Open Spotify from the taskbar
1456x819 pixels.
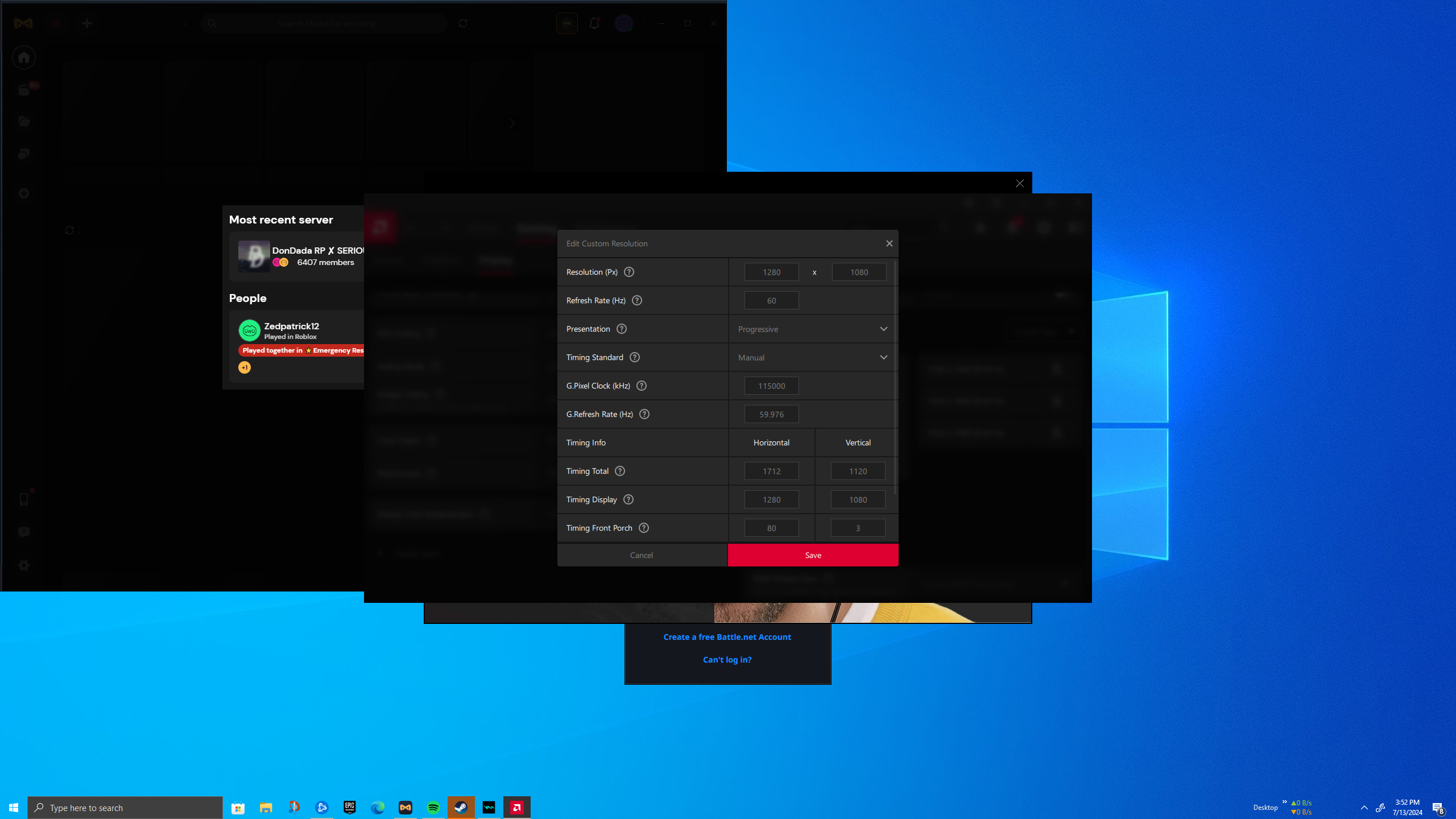433,808
